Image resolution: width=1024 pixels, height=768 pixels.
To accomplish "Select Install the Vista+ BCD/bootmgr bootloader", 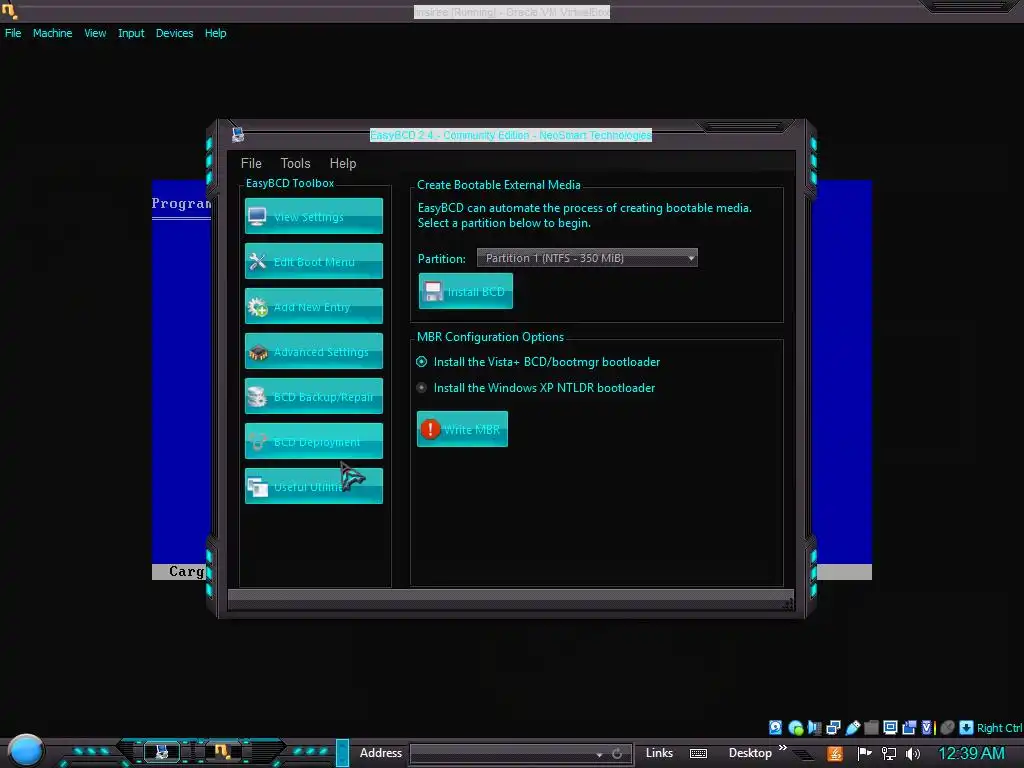I will click(x=422, y=362).
